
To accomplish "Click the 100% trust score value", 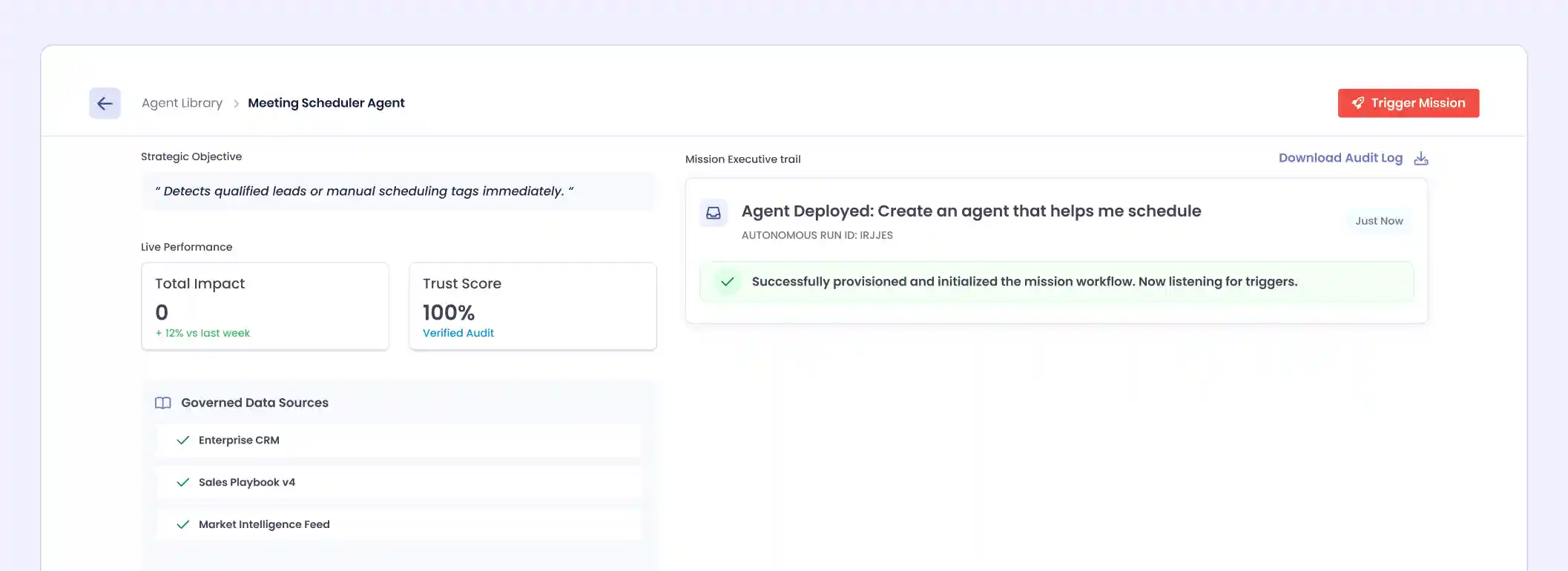I will click(x=449, y=312).
